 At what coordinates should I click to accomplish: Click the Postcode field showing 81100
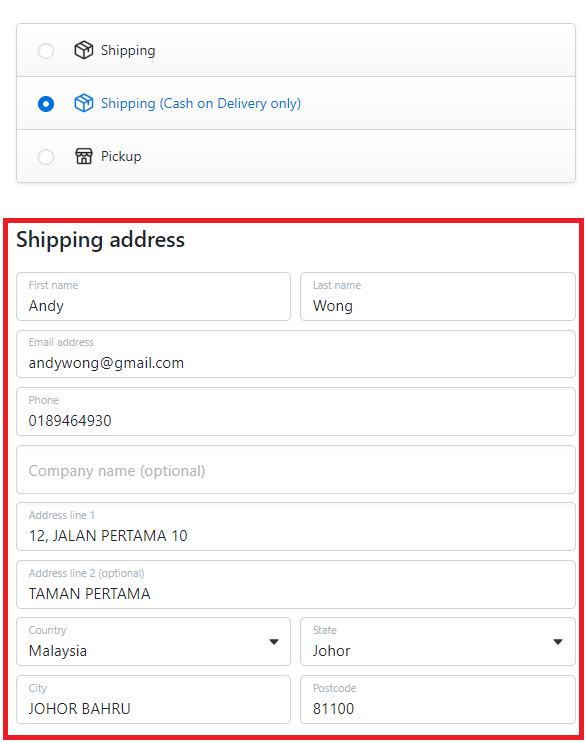click(x=438, y=700)
